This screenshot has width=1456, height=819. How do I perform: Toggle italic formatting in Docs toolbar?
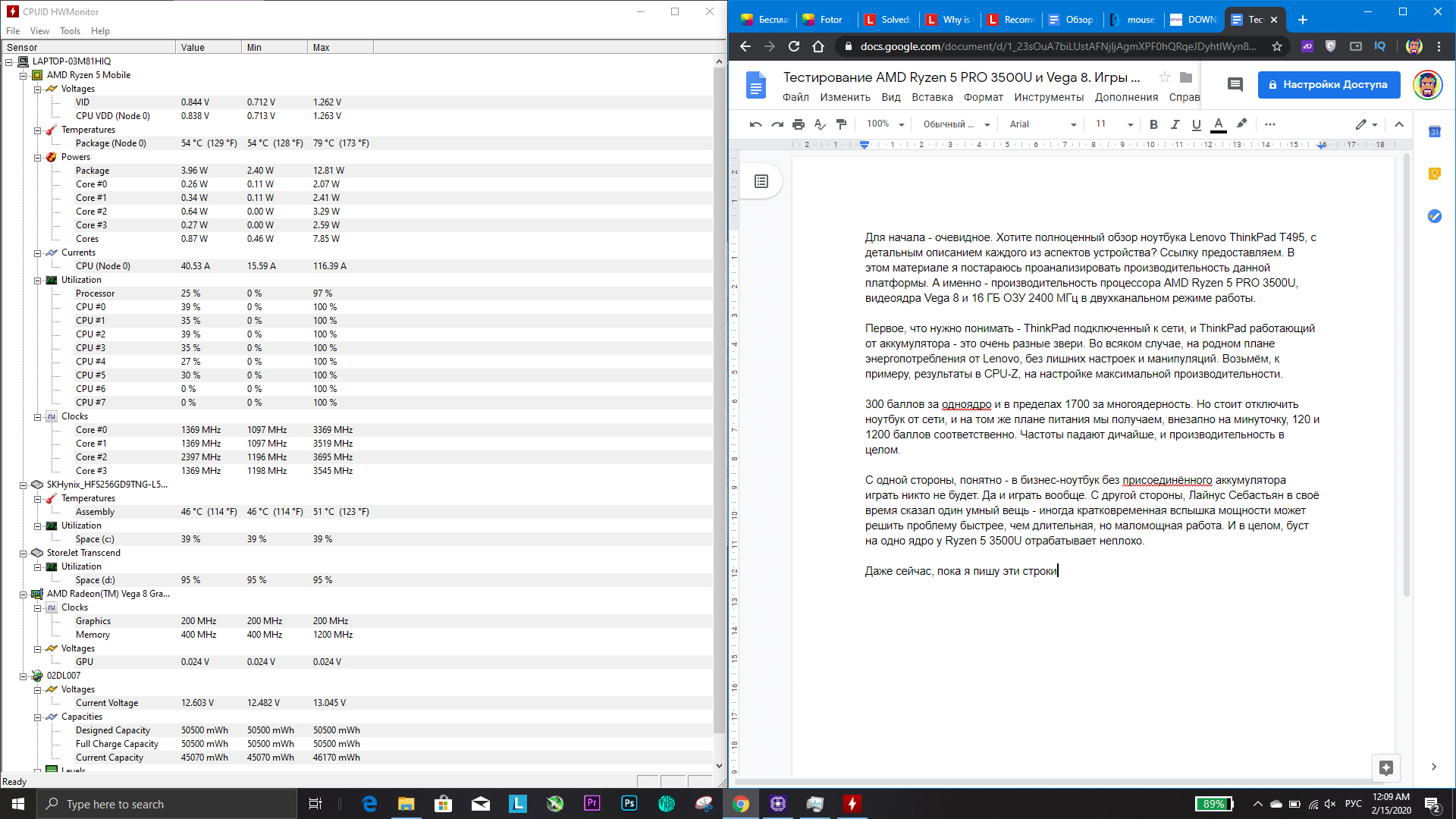1175,124
